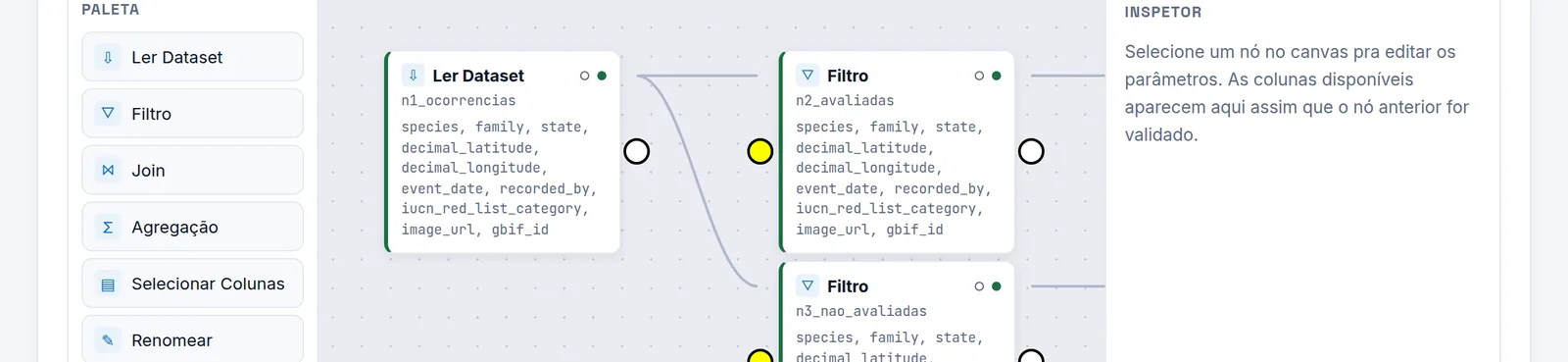Click the PALETA section heading

[x=111, y=10]
